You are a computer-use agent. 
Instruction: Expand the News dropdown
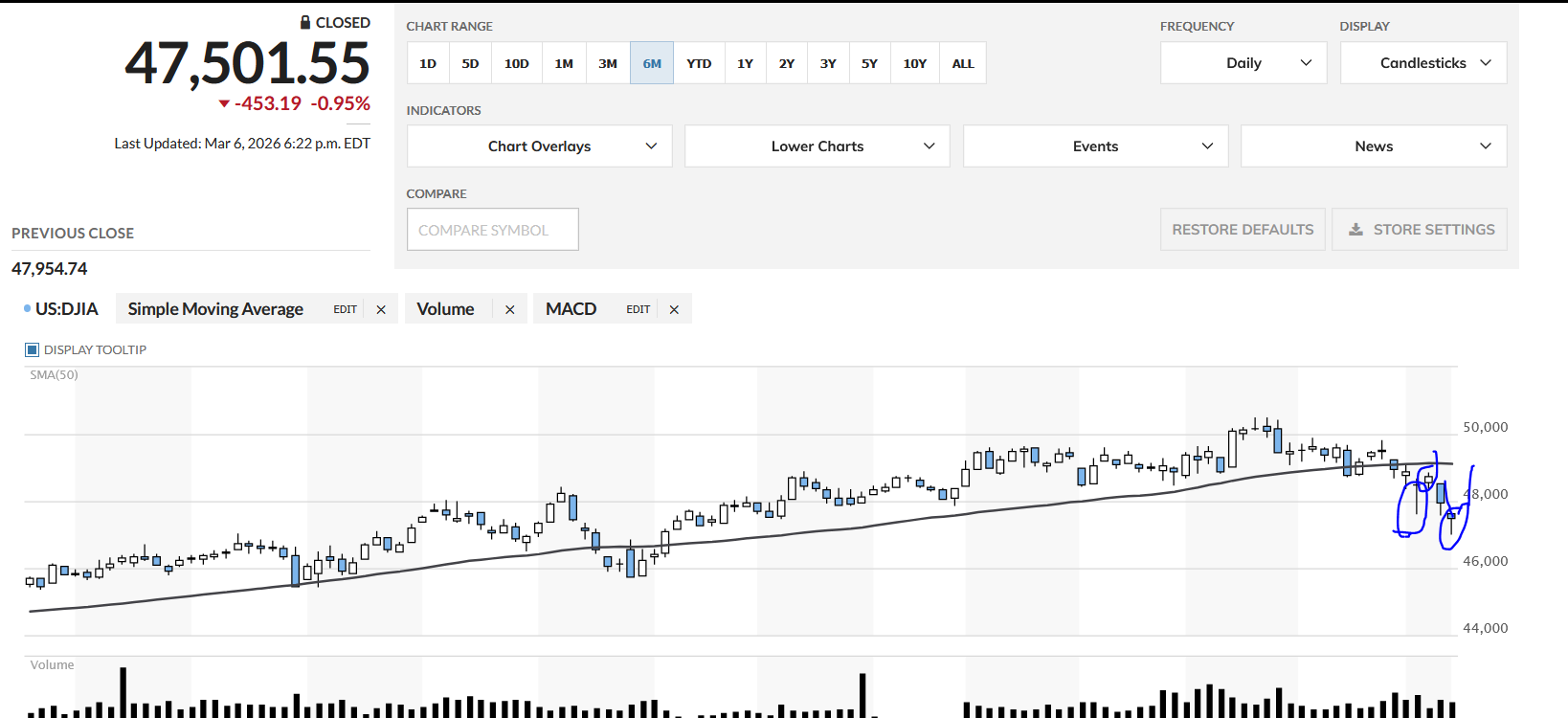click(x=1374, y=146)
